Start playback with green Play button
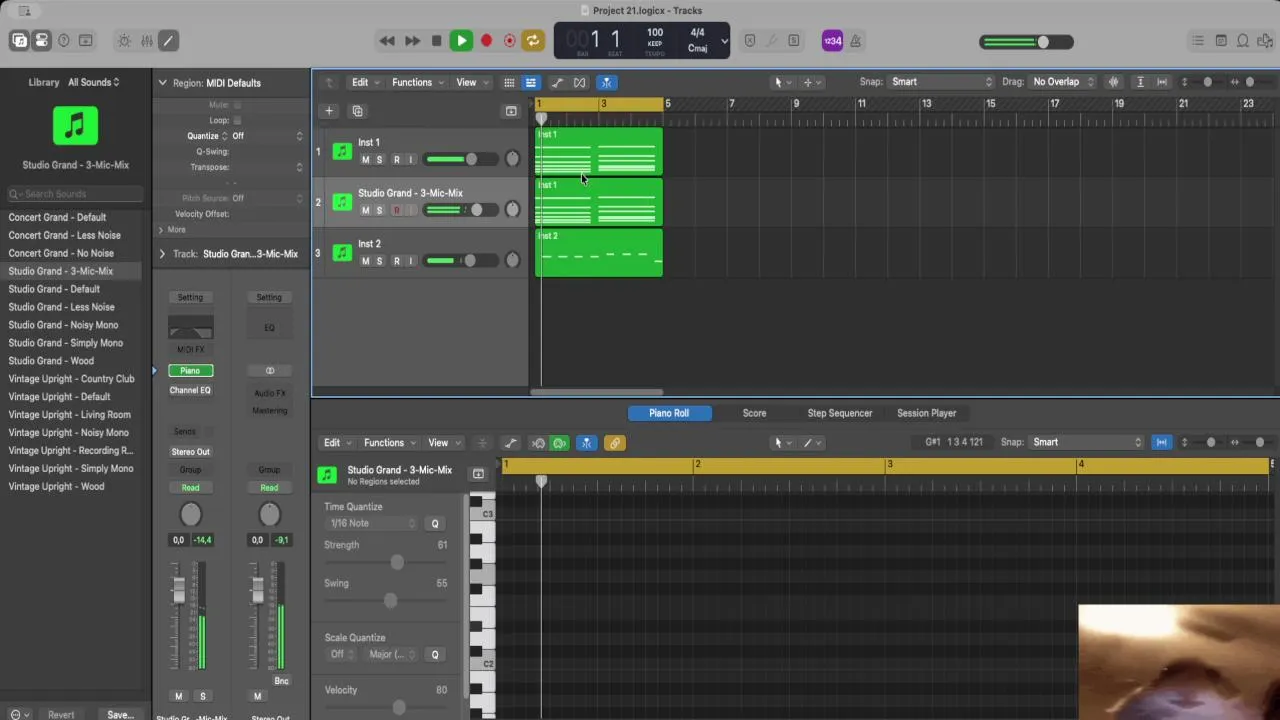 click(x=461, y=41)
